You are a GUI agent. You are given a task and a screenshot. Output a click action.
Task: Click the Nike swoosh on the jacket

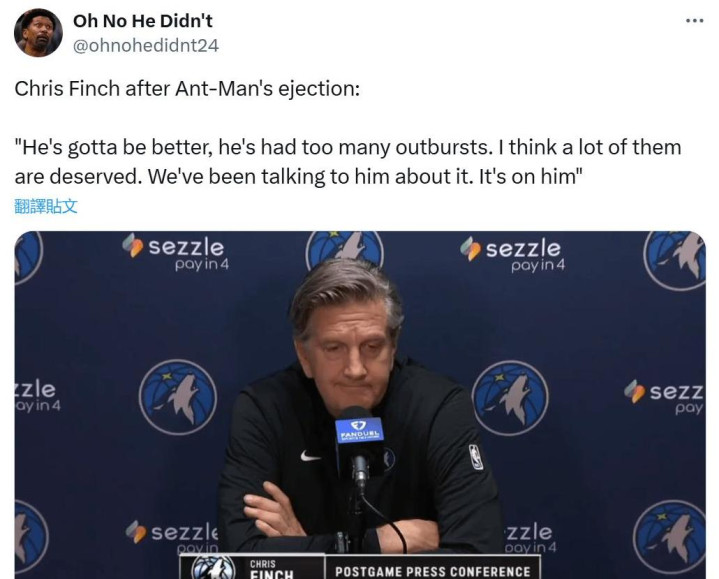(x=310, y=456)
